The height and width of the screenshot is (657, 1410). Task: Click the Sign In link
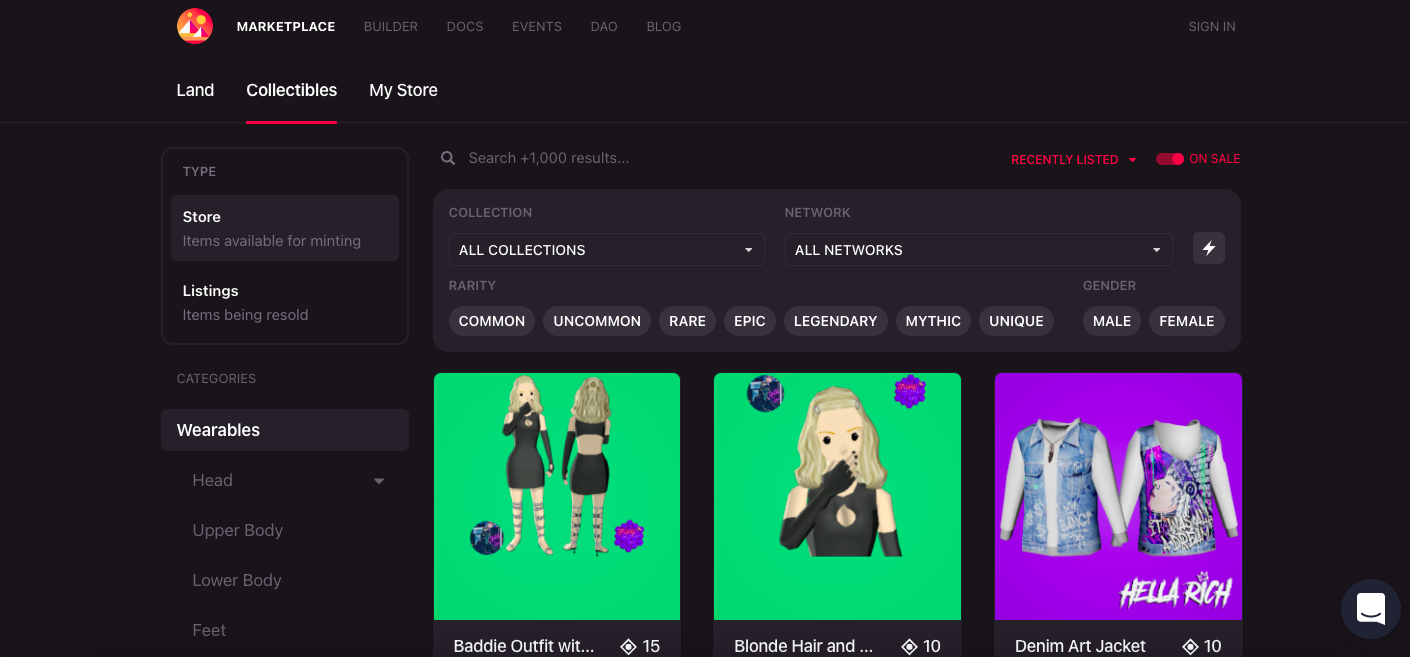tap(1212, 27)
